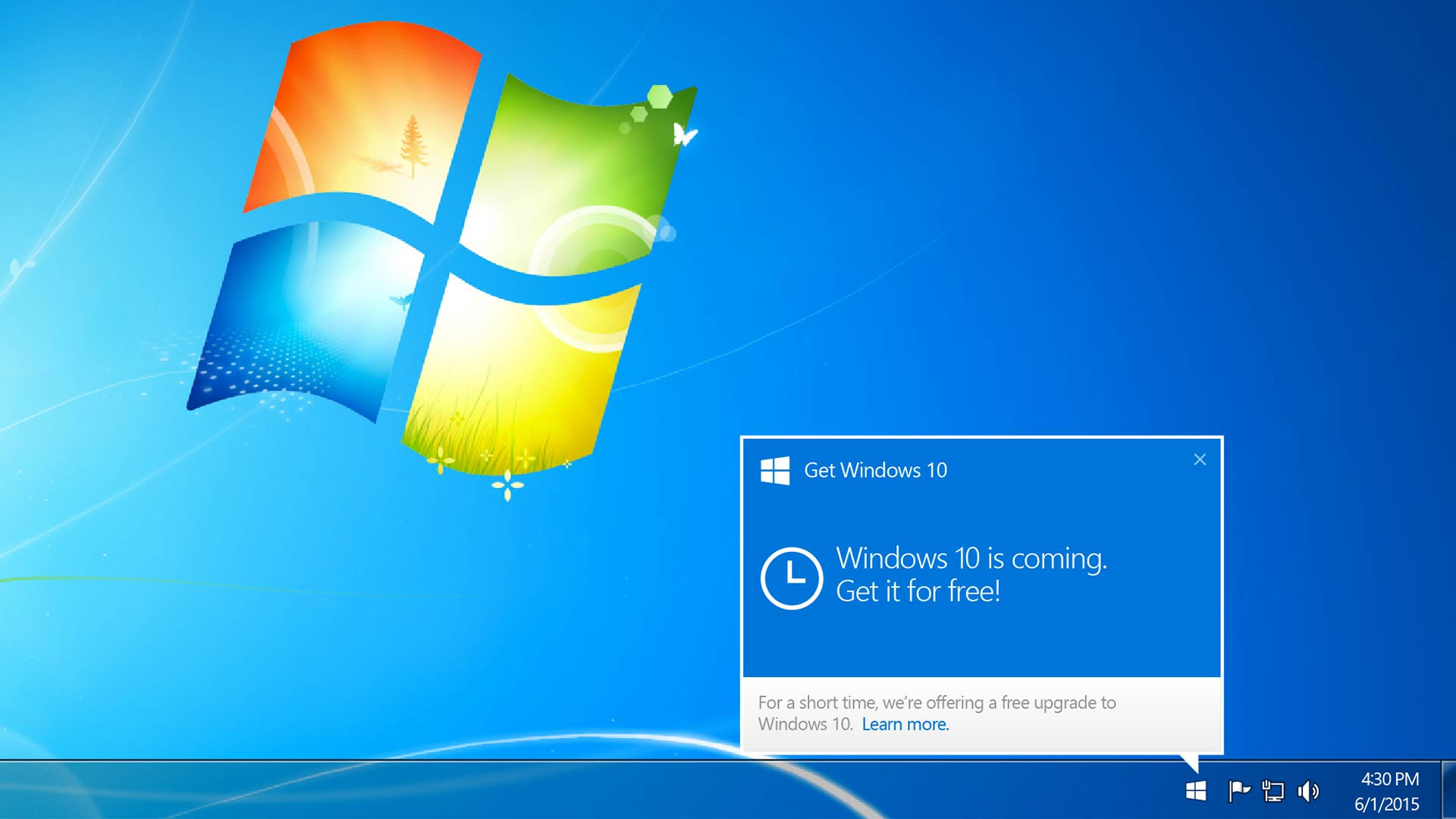
Task: Click the 'Get it for free!' line
Action: pyautogui.click(x=918, y=591)
